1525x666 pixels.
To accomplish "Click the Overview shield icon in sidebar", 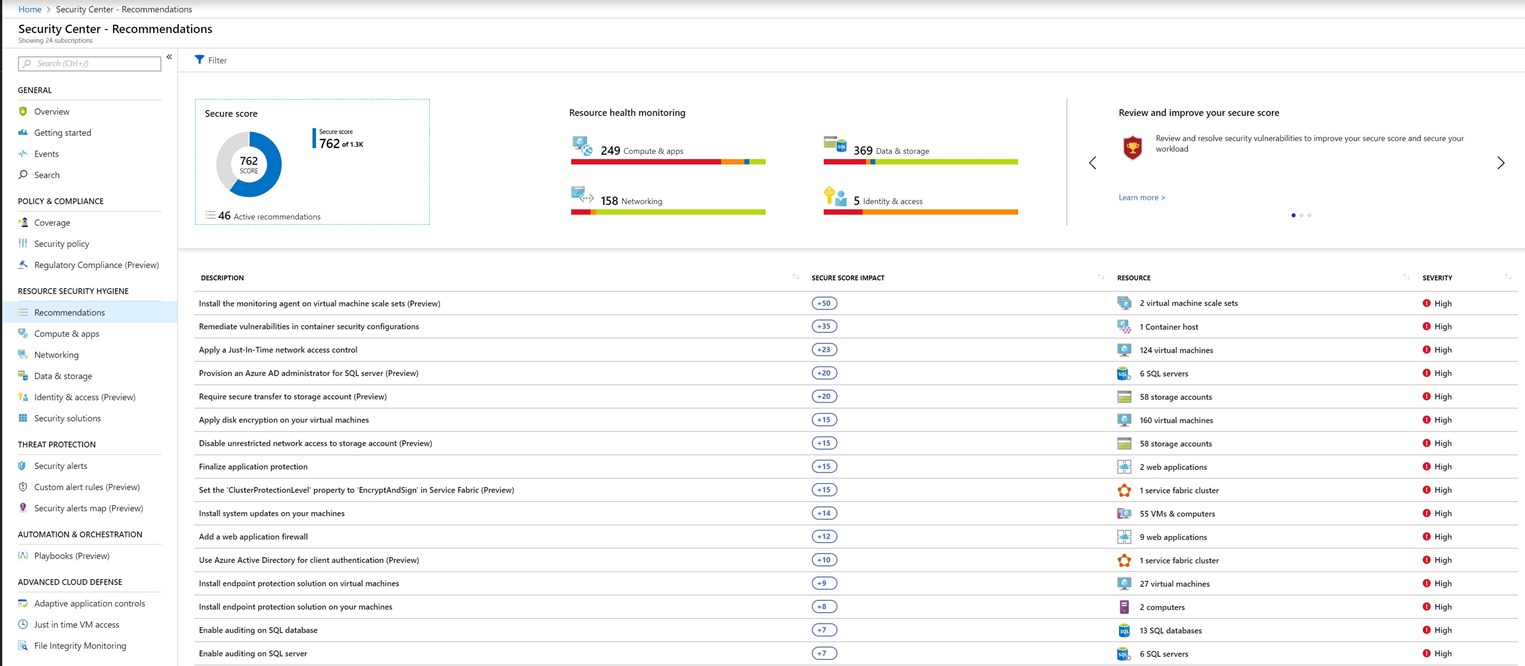I will pos(23,111).
